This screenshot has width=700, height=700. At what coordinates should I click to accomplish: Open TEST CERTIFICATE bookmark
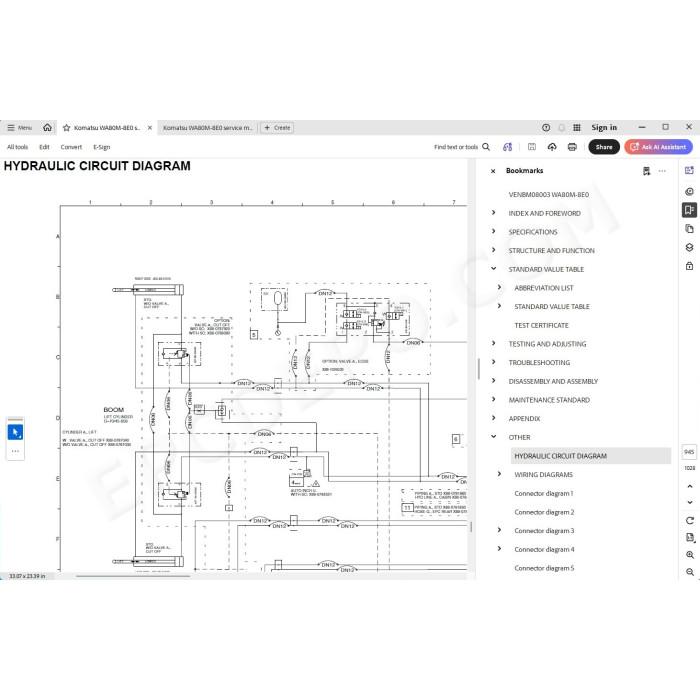pos(542,325)
